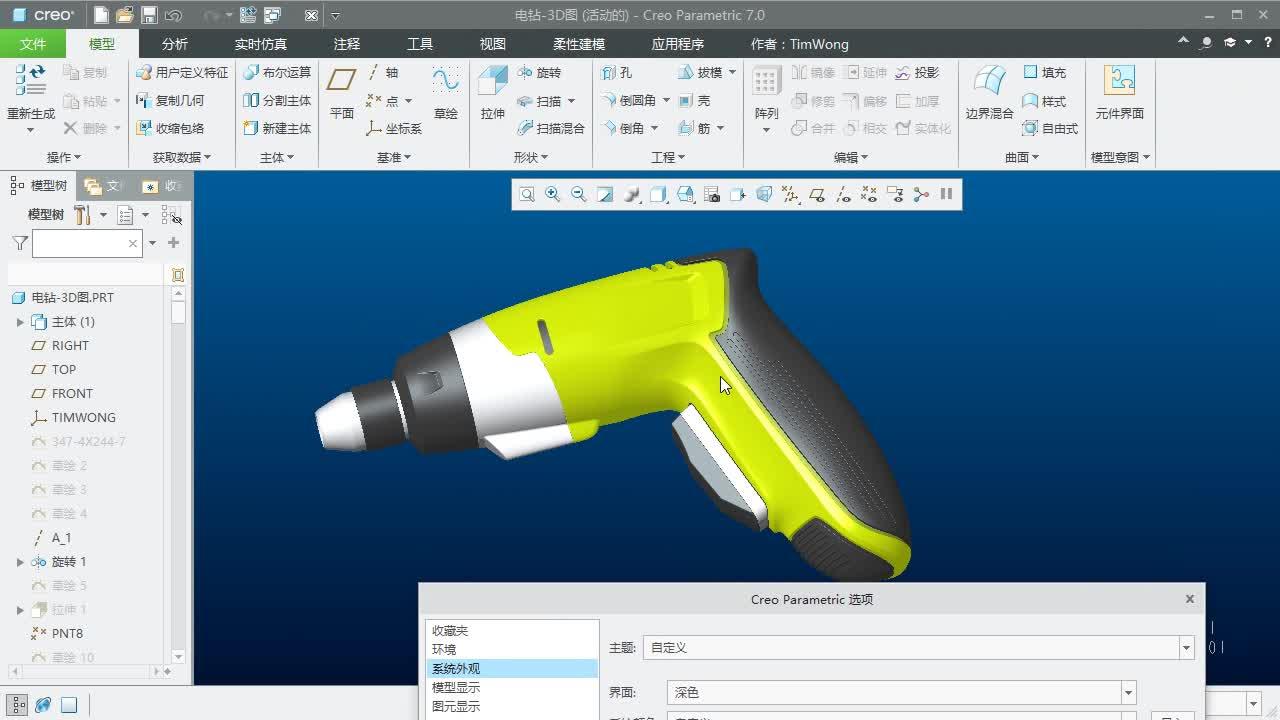Click the Zoom Out magnifier icon
The image size is (1280, 720).
point(578,195)
